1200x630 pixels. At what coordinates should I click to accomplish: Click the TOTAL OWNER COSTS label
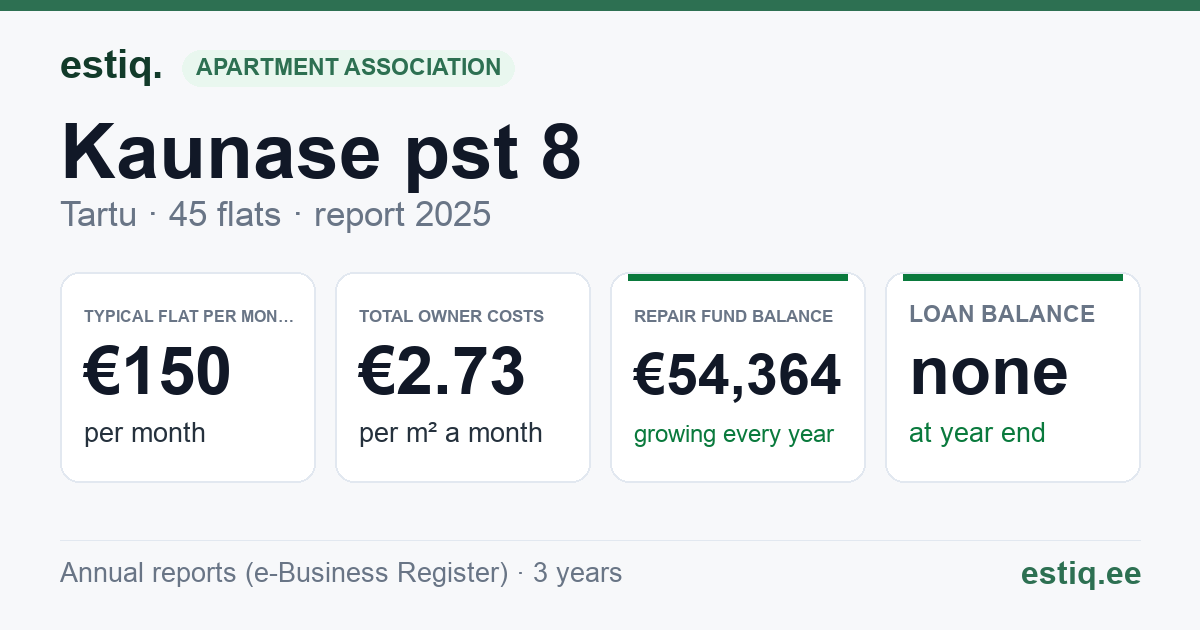[451, 316]
